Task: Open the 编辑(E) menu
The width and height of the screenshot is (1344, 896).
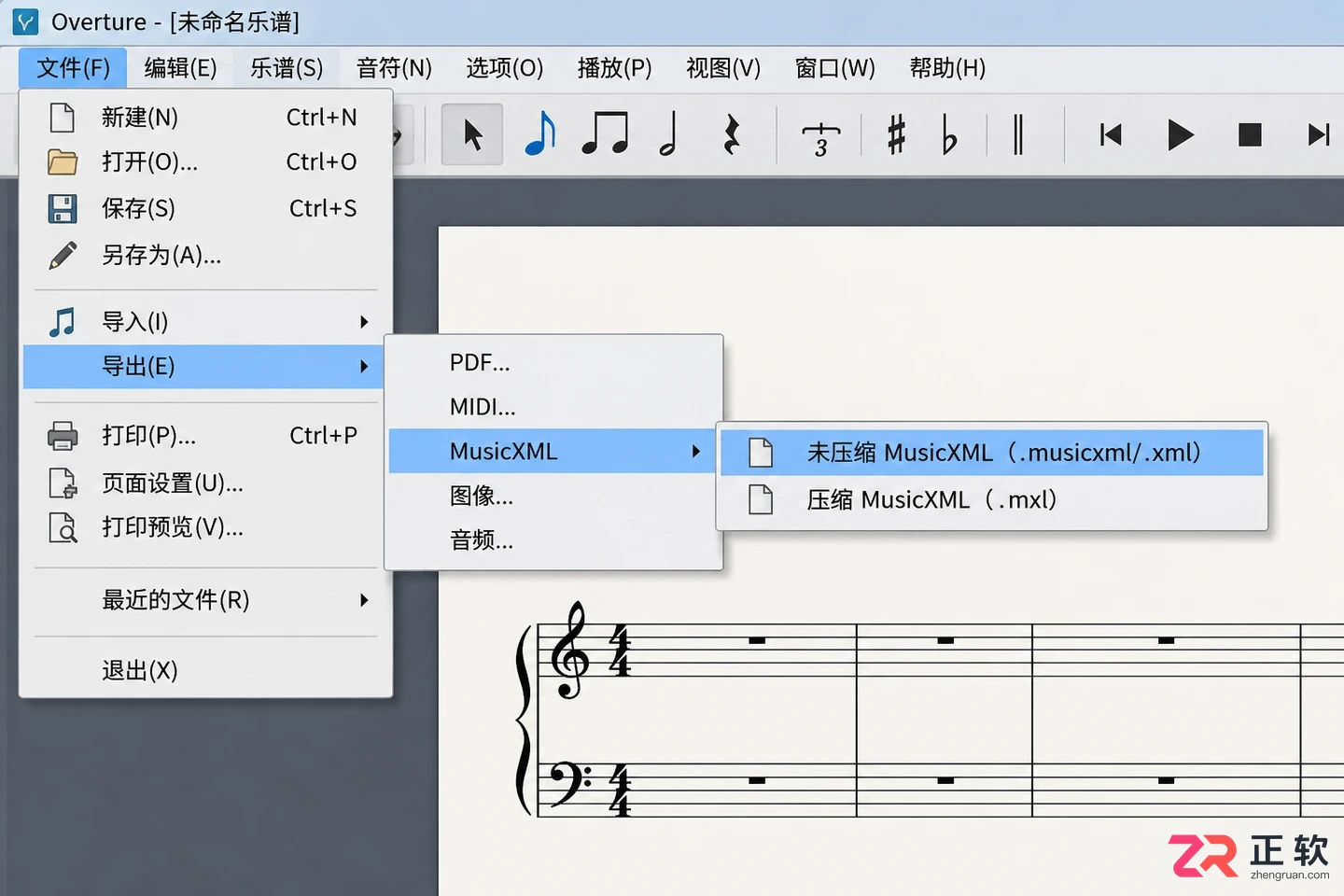Action: (180, 68)
